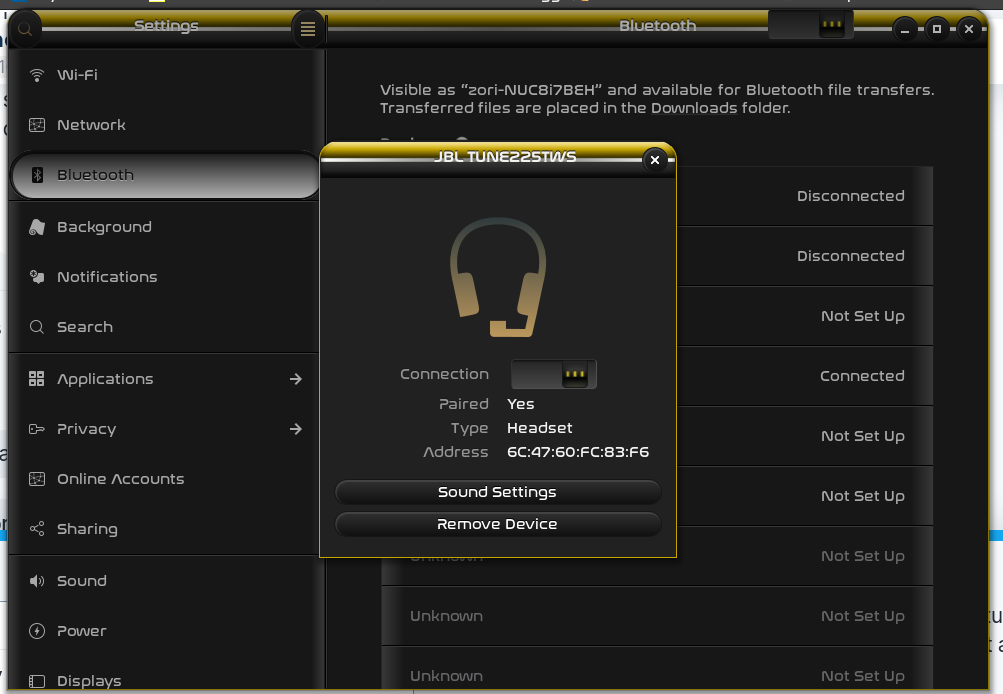1003x694 pixels.
Task: Click the Background sidebar icon
Action: tap(37, 227)
